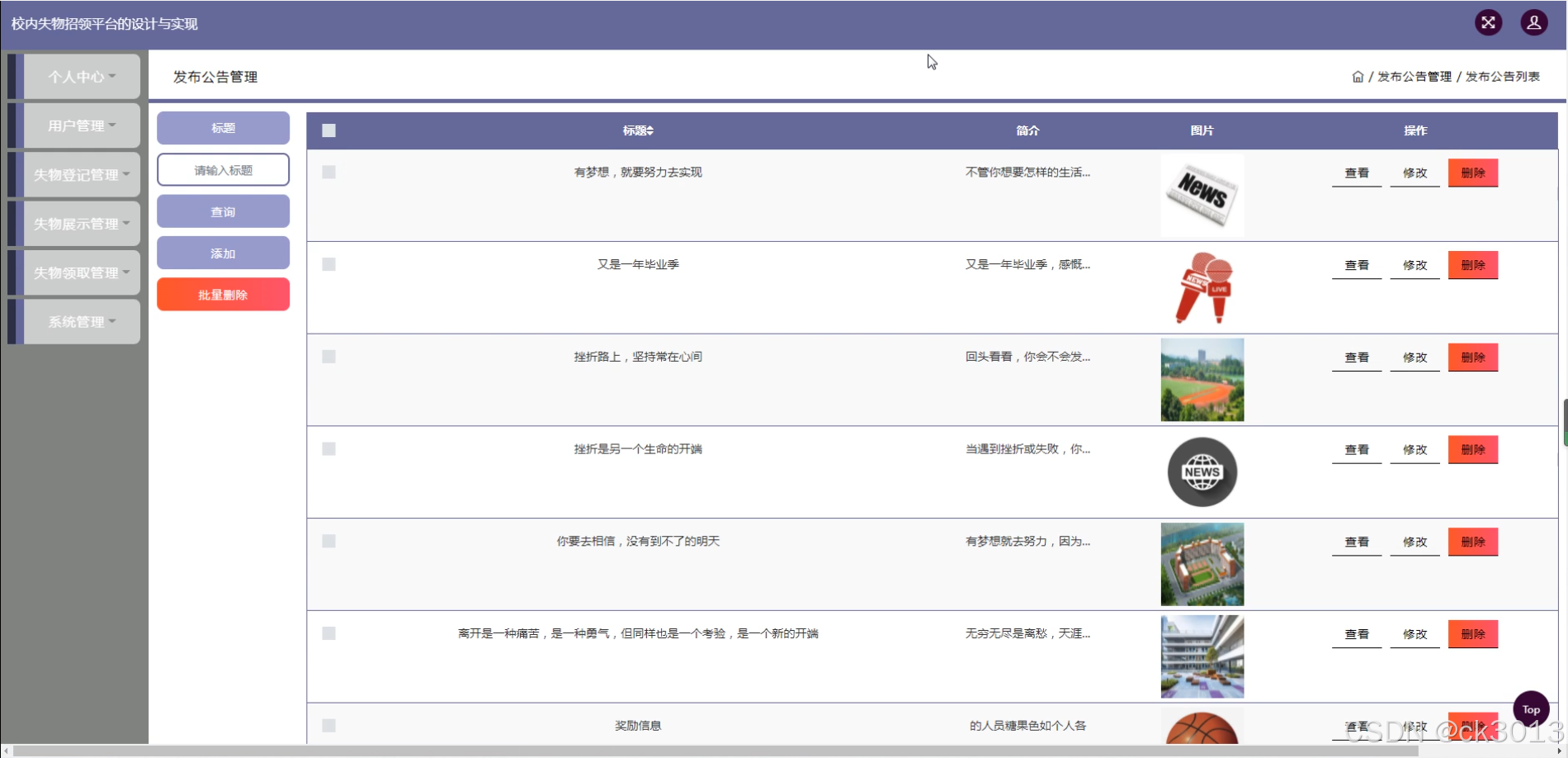Click 删除 for 挫折路上，坚持常在心间

[x=1473, y=358]
